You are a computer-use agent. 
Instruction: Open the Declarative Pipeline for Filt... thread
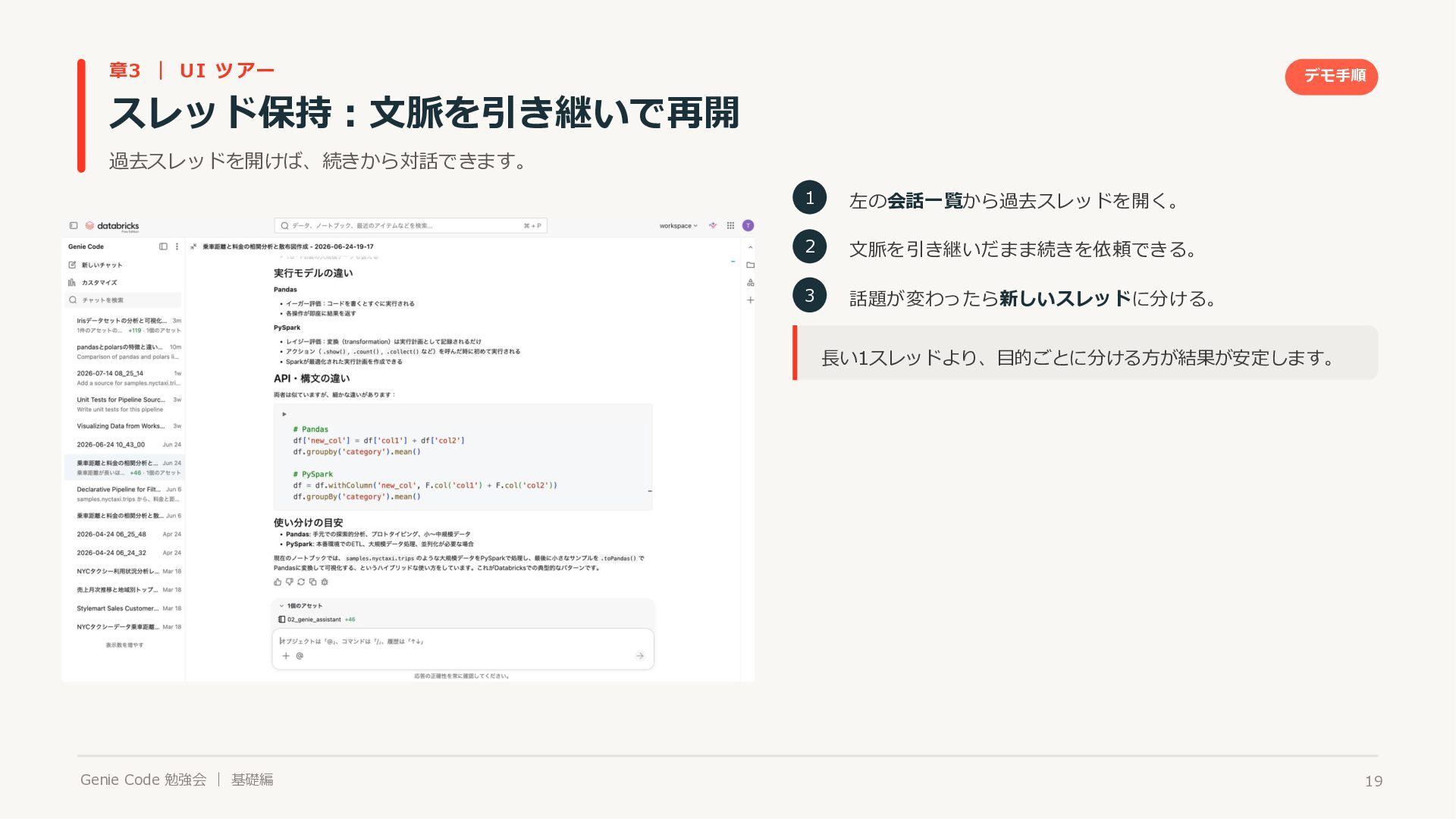click(x=125, y=494)
